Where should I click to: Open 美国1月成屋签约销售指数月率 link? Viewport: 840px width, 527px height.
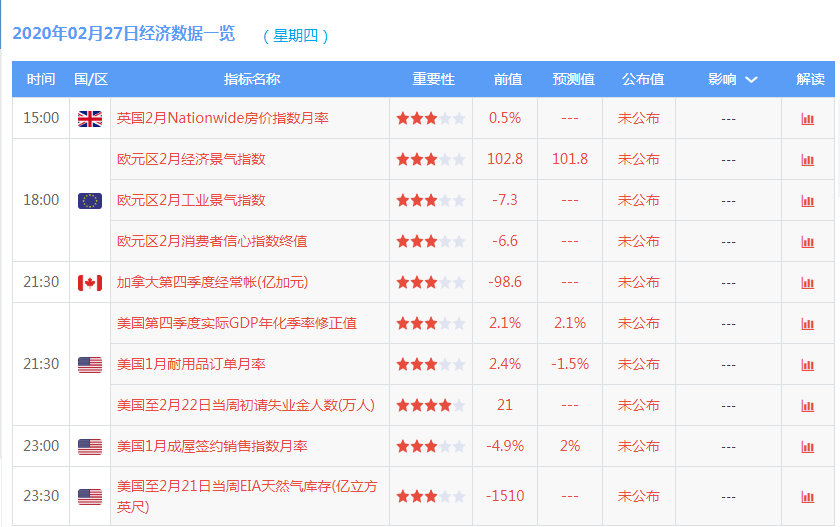tap(212, 446)
